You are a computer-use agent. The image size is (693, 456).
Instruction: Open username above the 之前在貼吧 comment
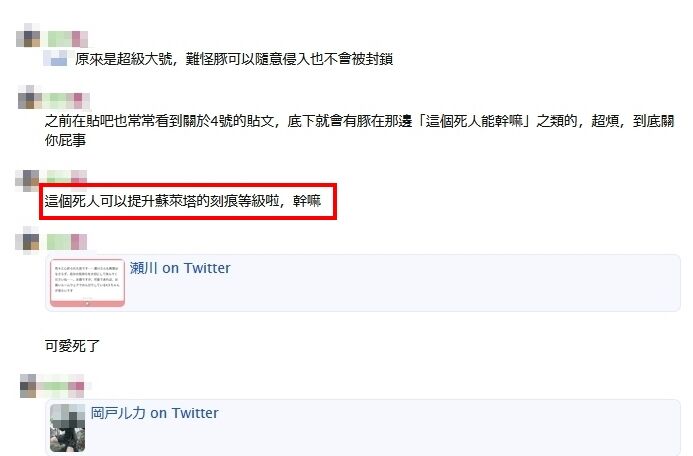[x=68, y=101]
